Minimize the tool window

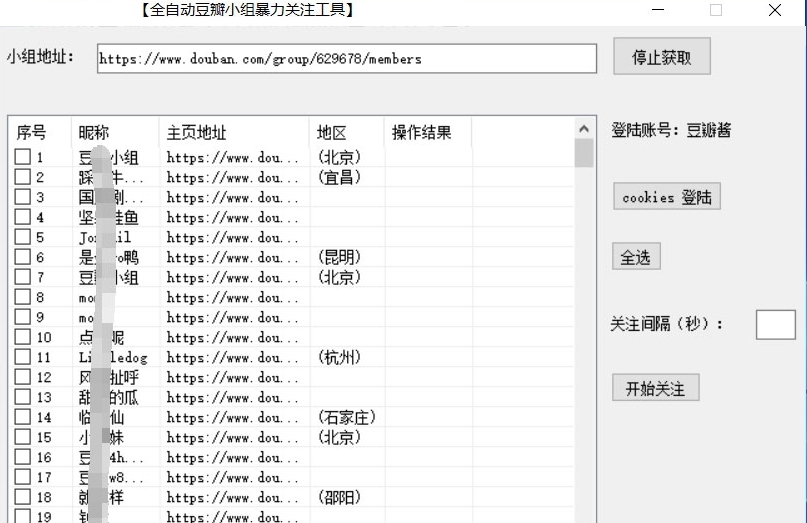[x=658, y=10]
